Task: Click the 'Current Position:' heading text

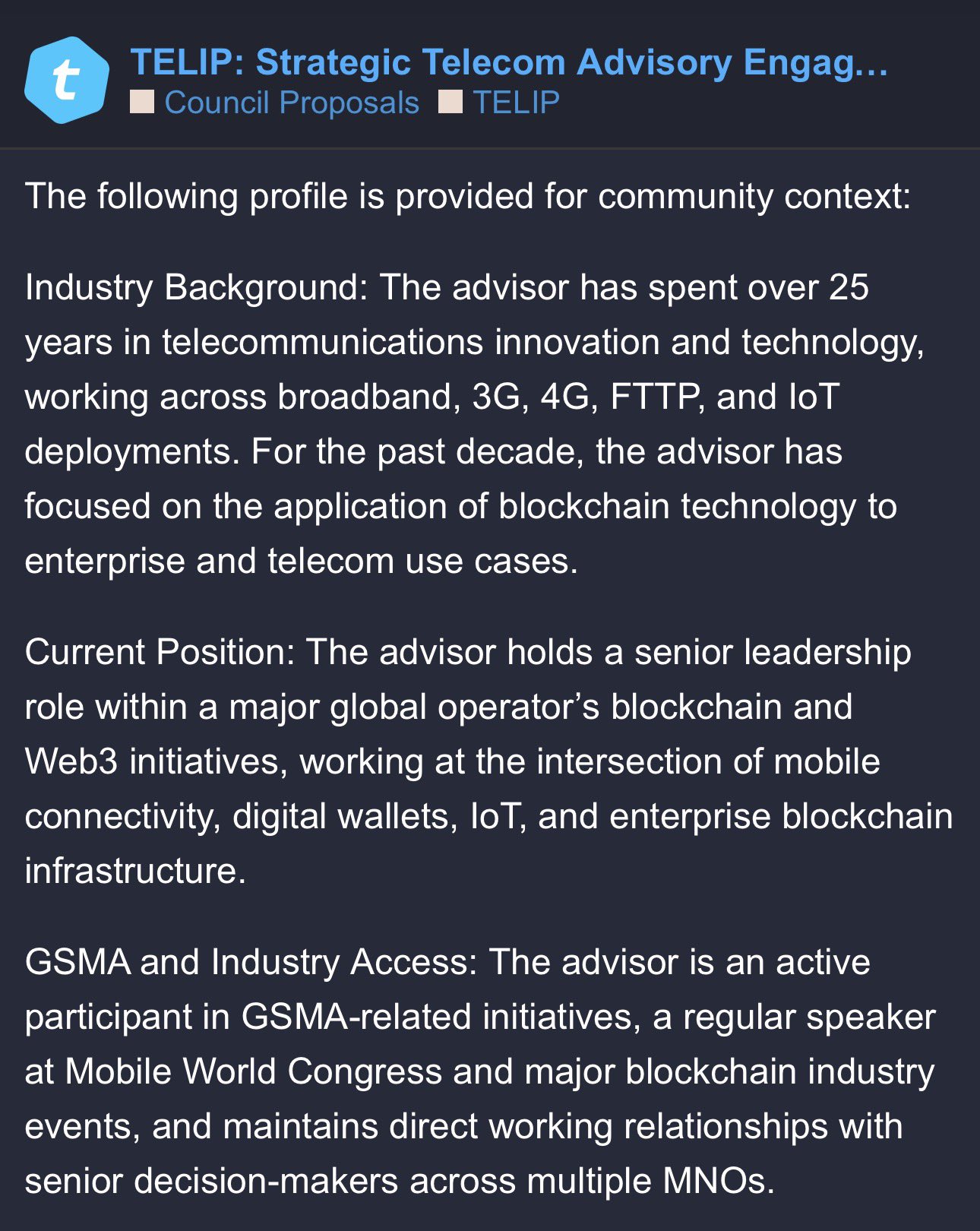Action: click(160, 652)
